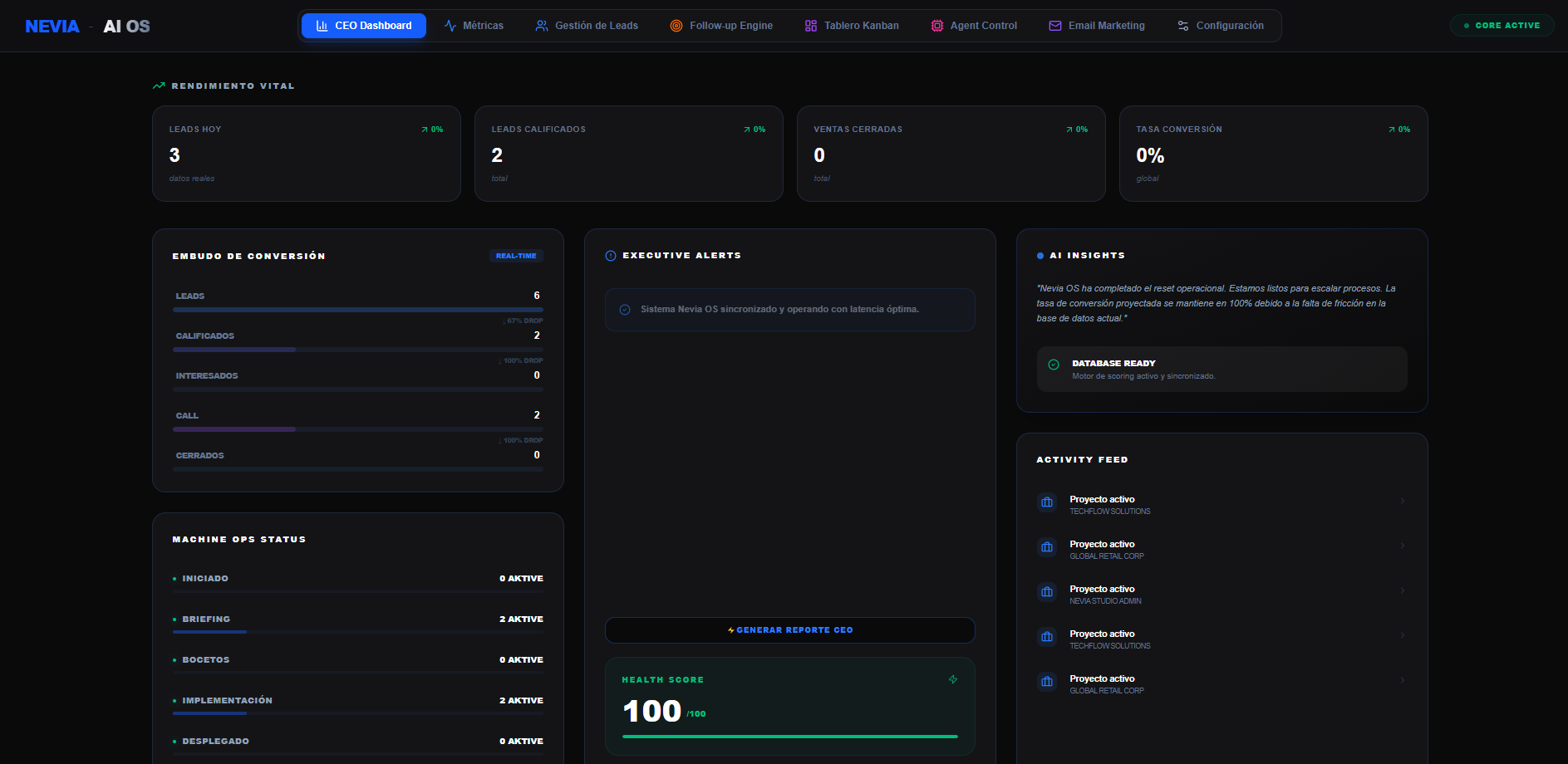Image resolution: width=1568 pixels, height=764 pixels.
Task: Click the envelope icon beside Email Marketing
Action: coord(1055,26)
